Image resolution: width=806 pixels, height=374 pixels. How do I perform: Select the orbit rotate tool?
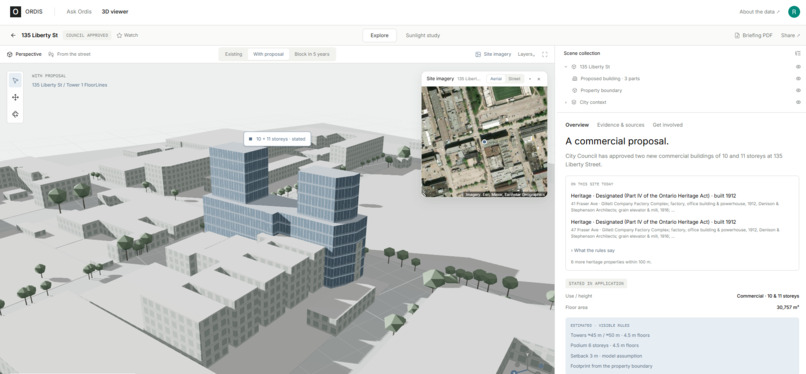click(x=15, y=114)
